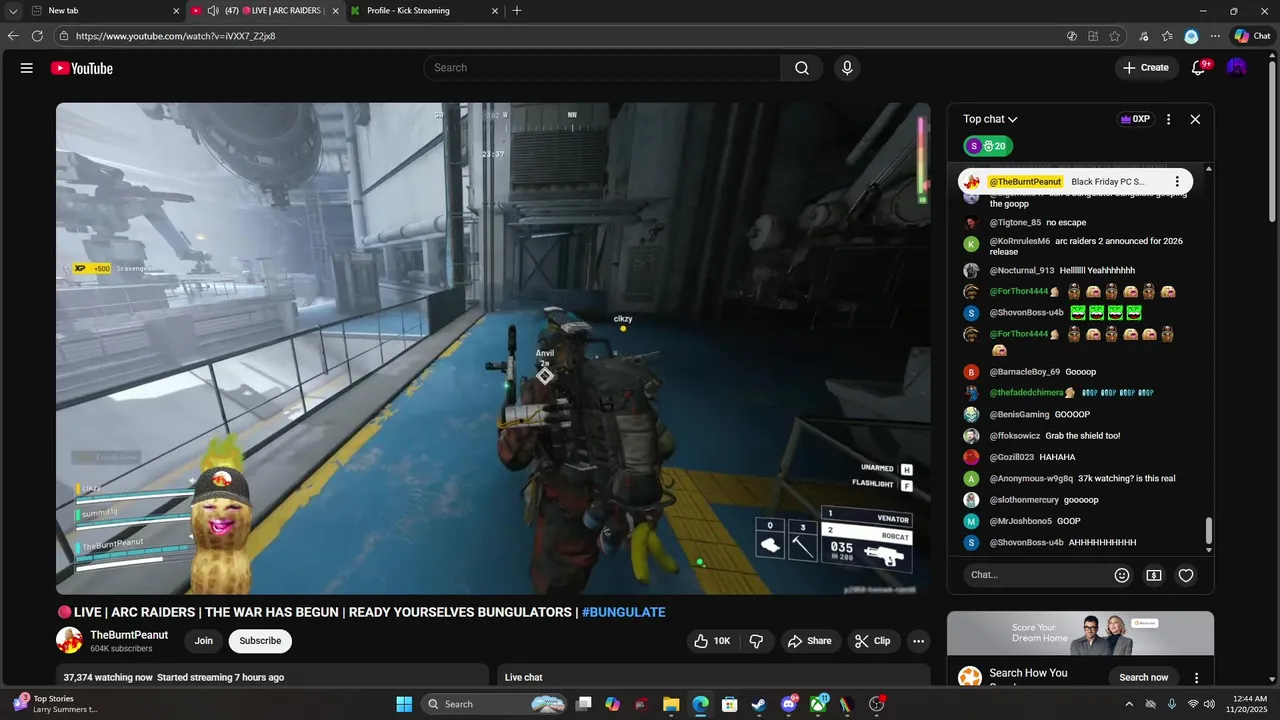Open Edge Settings and more ellipsis
Screen dimensions: 1280x720
(1215, 36)
